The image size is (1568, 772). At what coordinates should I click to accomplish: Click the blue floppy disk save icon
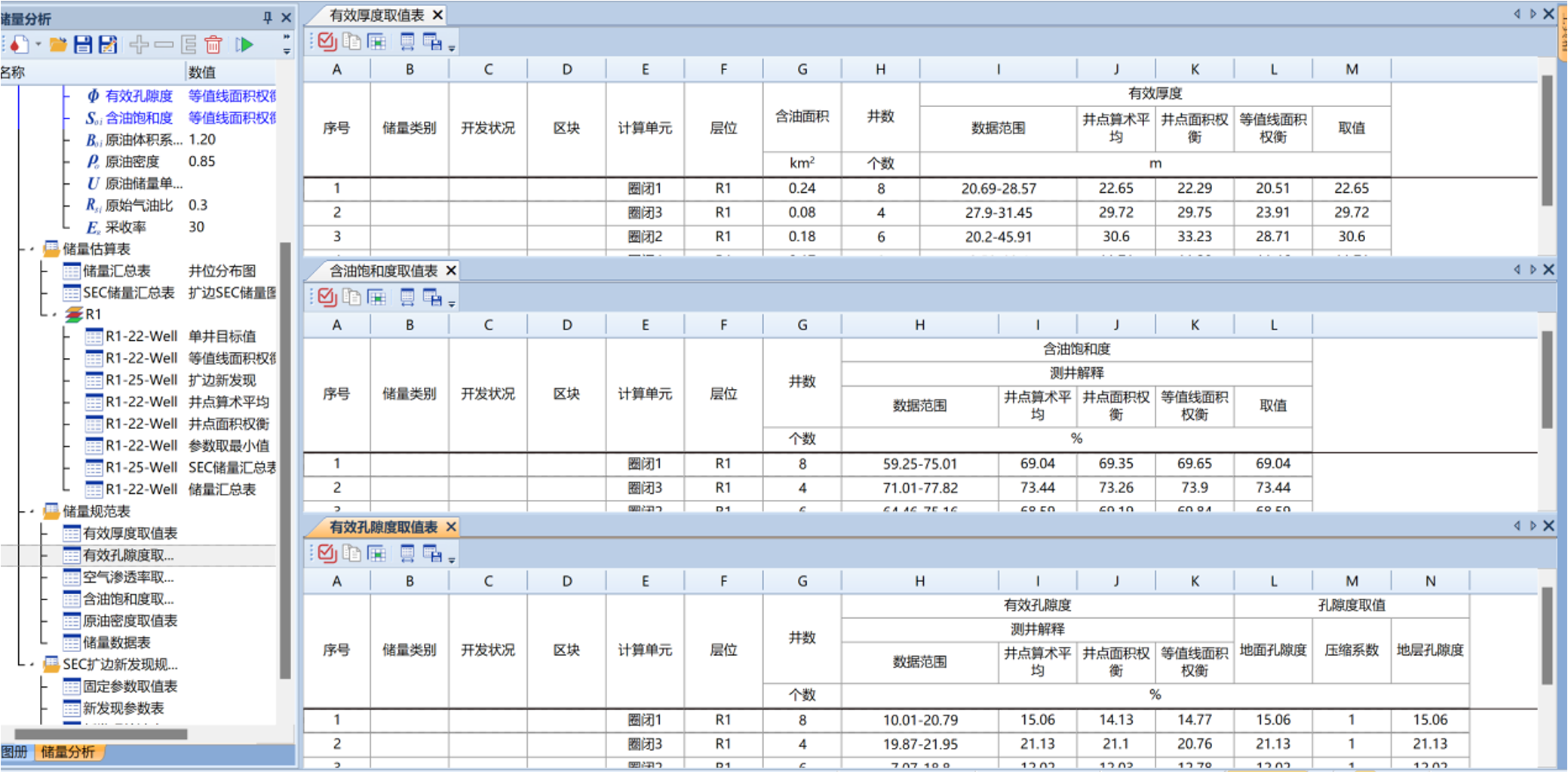(x=83, y=44)
